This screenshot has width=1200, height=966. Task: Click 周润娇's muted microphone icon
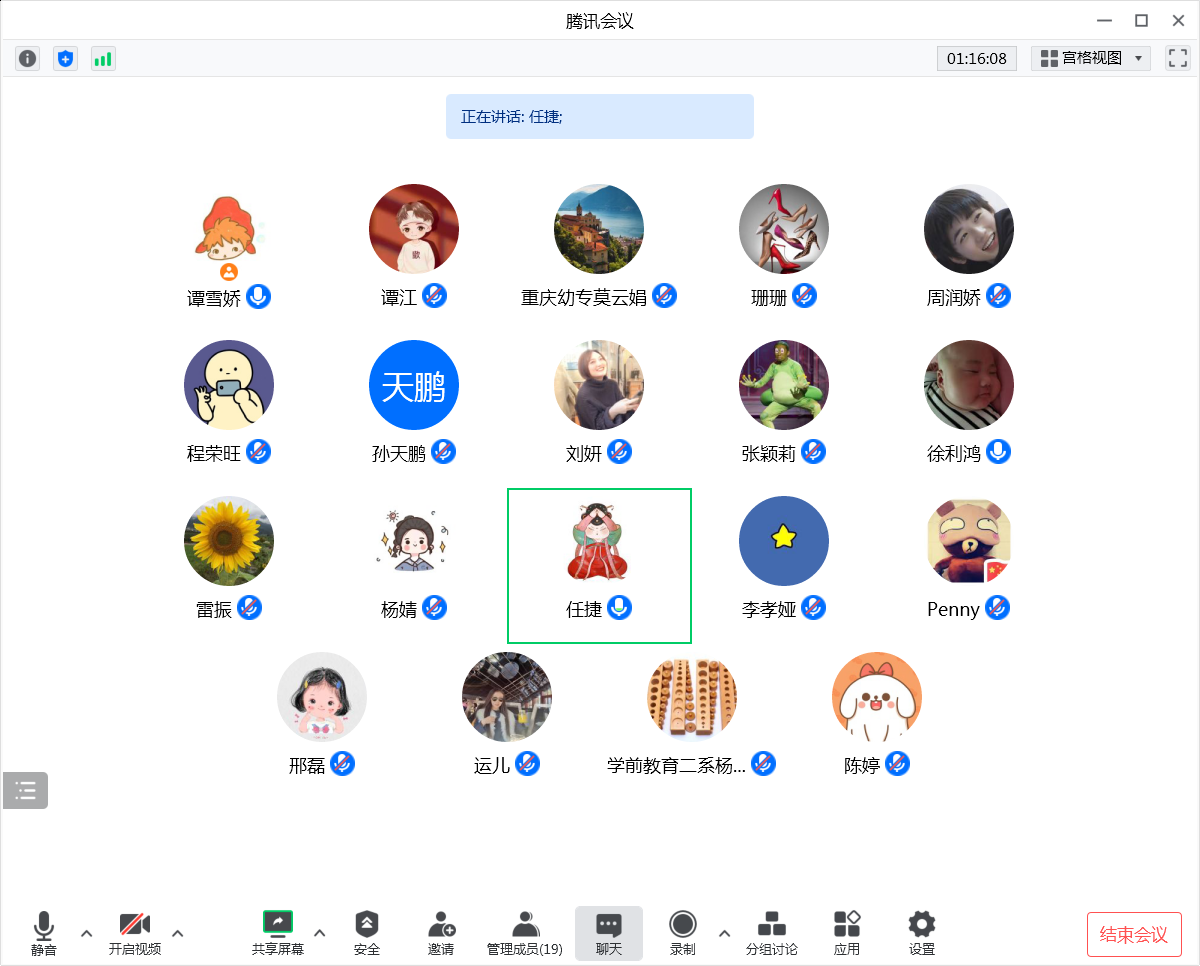[x=998, y=296]
